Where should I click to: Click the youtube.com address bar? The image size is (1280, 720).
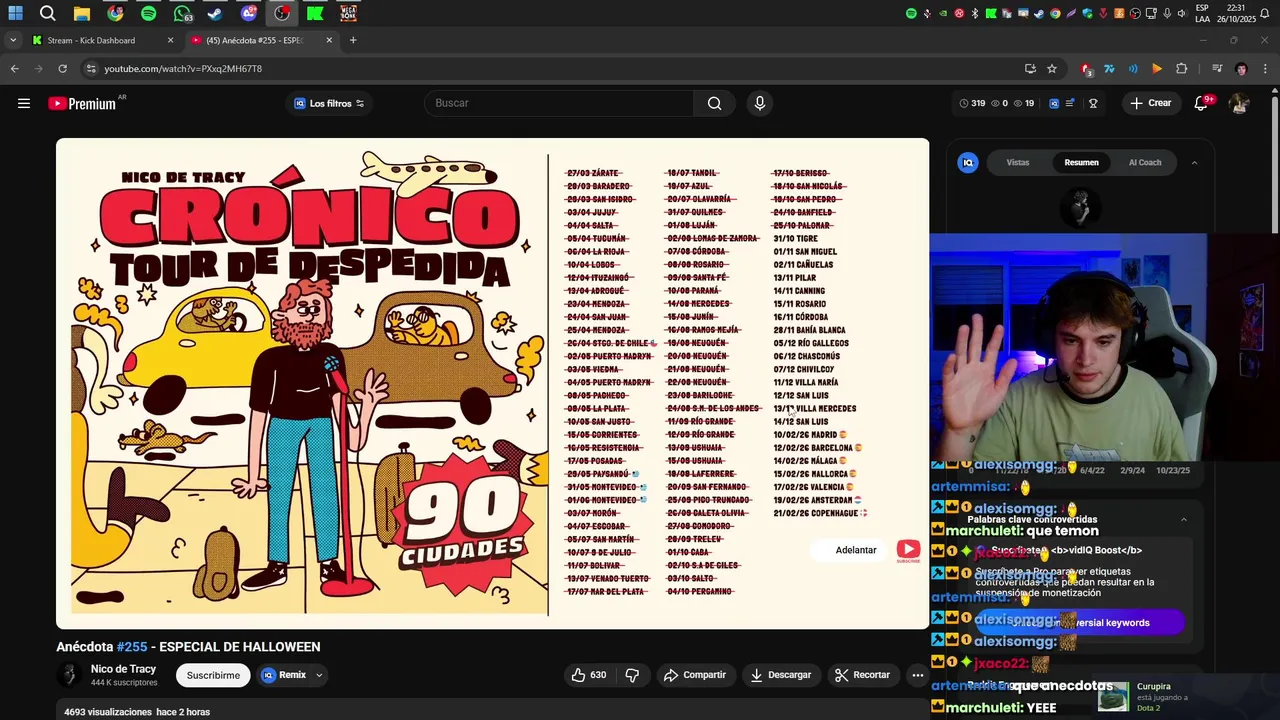(x=550, y=69)
